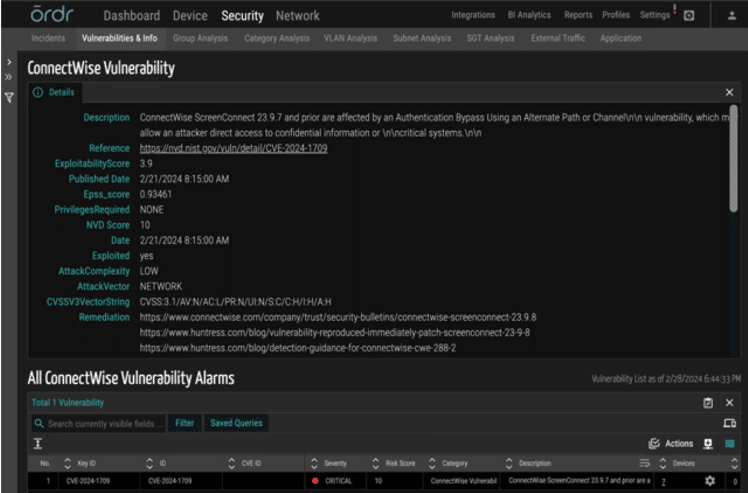Open the Security menu
This screenshot has height=493, width=748.
point(242,16)
